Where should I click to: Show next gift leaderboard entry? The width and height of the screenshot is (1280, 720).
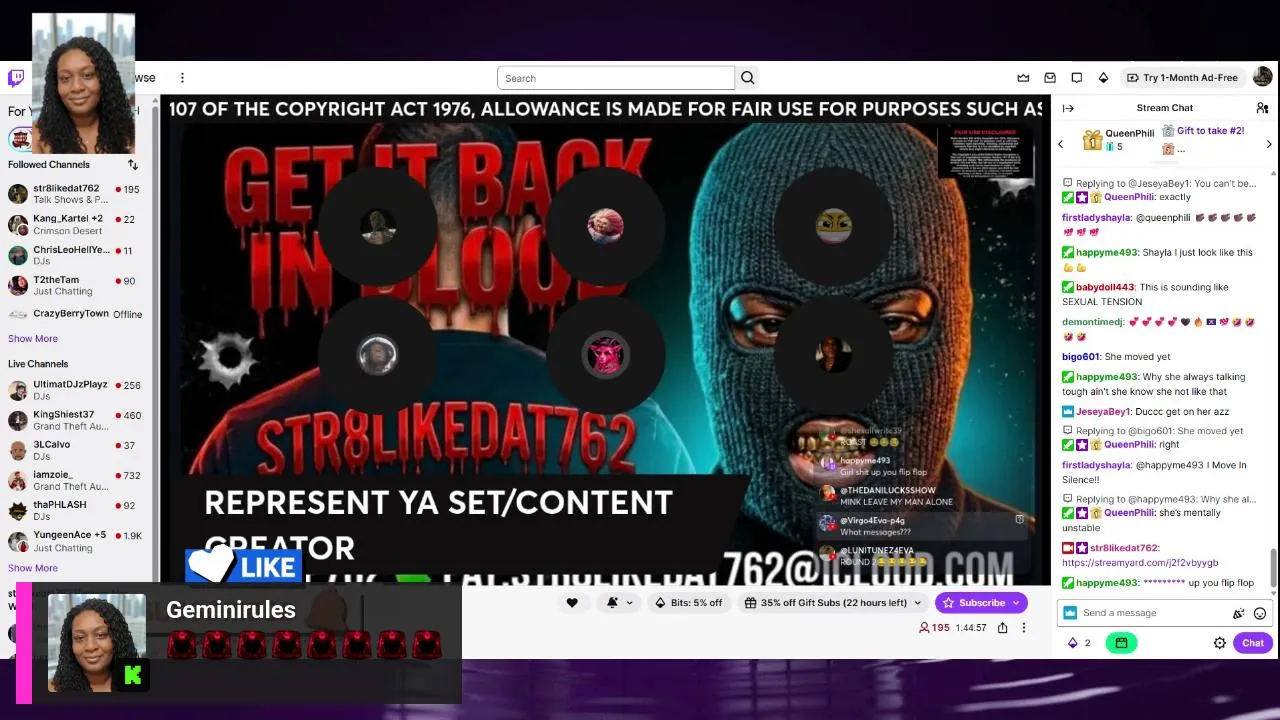click(1269, 144)
